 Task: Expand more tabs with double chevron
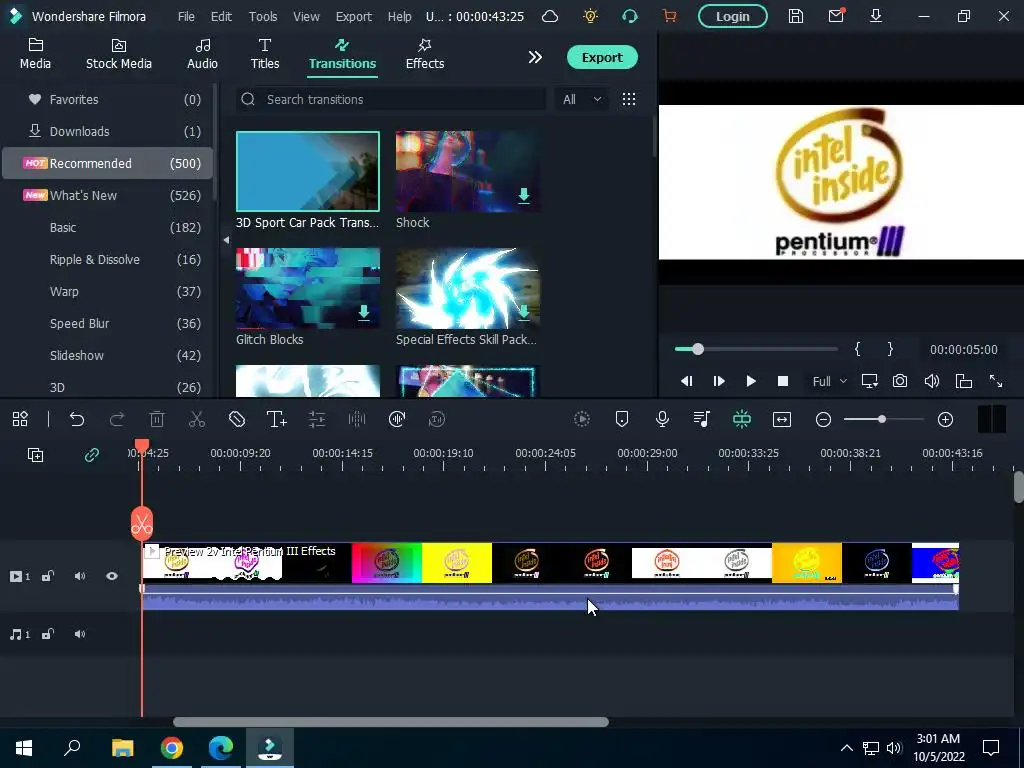coord(535,57)
